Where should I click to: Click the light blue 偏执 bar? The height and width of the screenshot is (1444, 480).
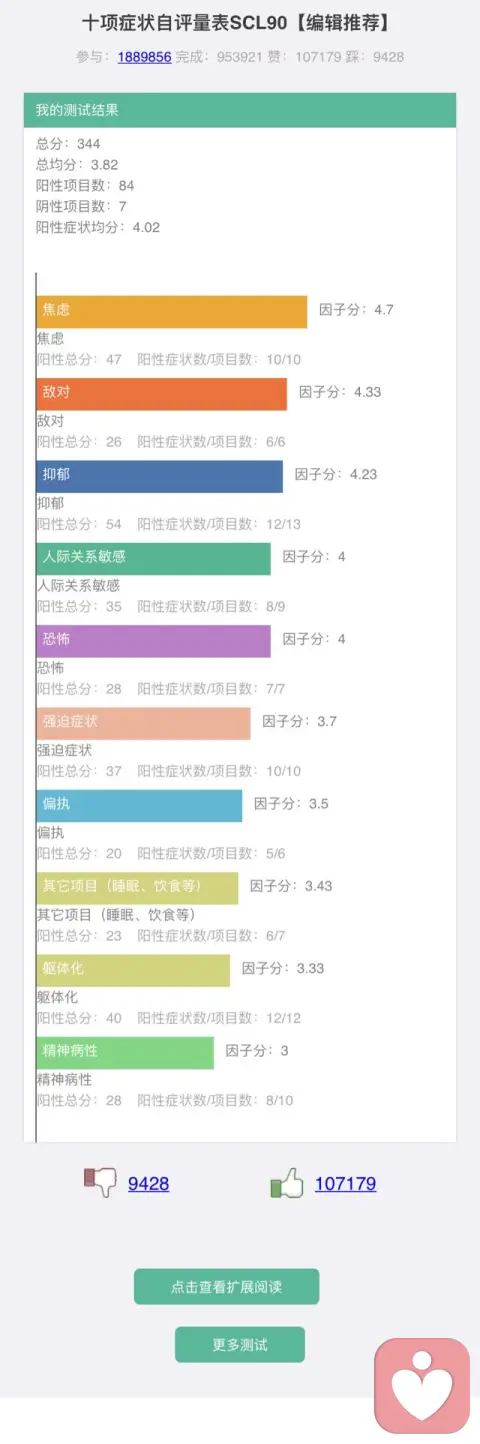(x=140, y=805)
